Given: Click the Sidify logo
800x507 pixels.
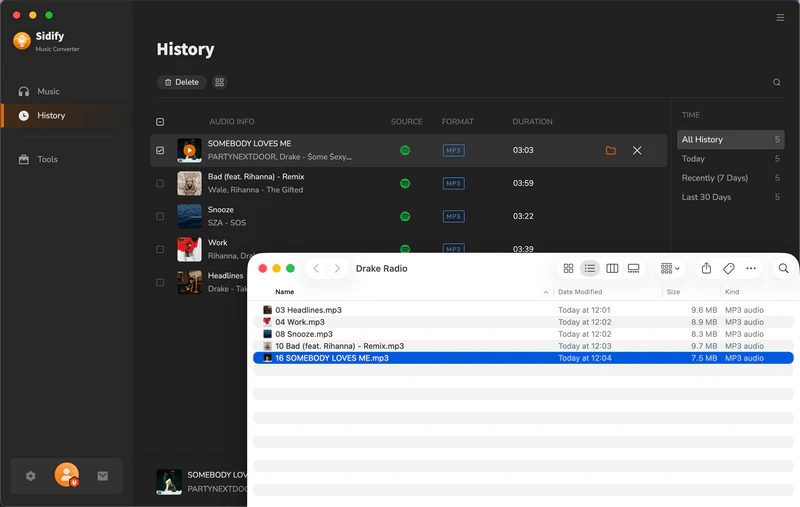Looking at the screenshot, I should (22, 40).
